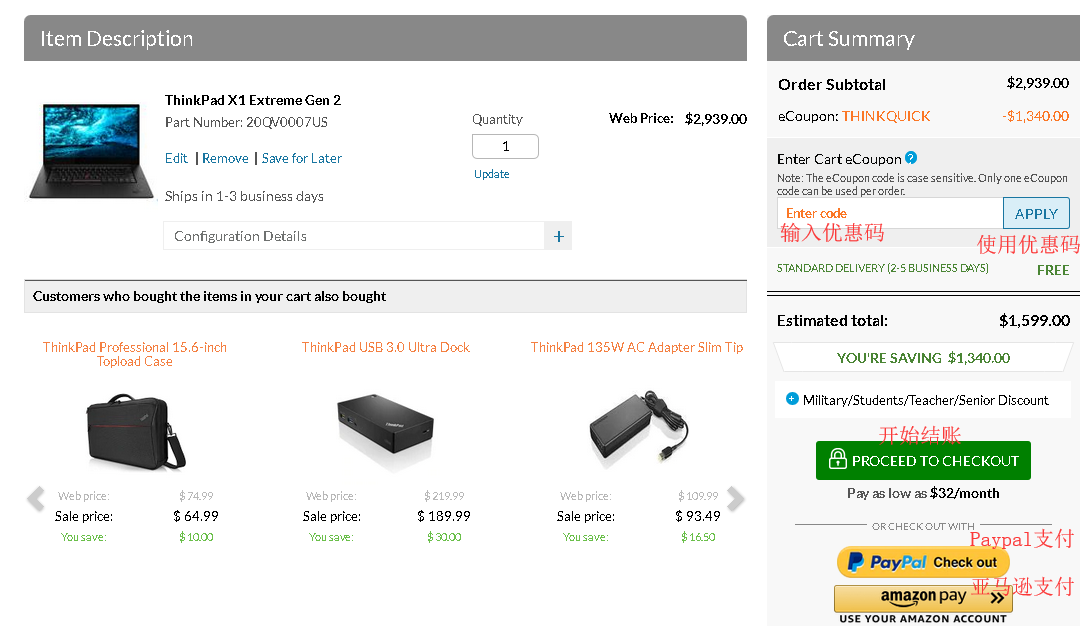Click the Proceed to Checkout button
This screenshot has height=626, width=1089.
pyautogui.click(x=923, y=461)
